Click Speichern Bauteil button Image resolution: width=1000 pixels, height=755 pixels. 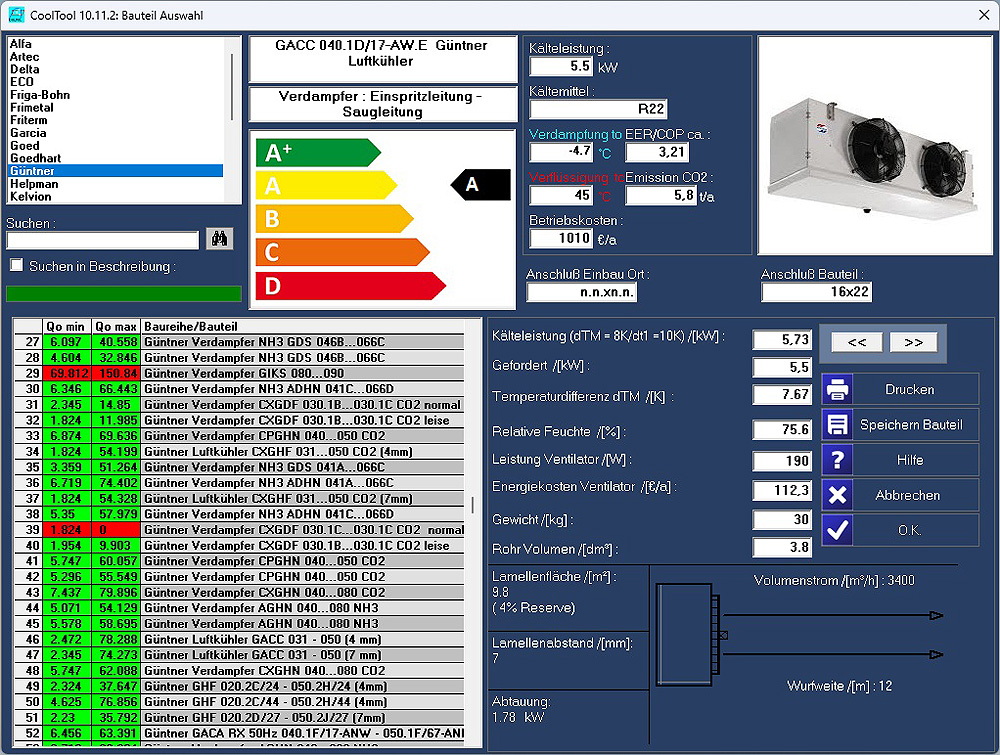coord(900,425)
